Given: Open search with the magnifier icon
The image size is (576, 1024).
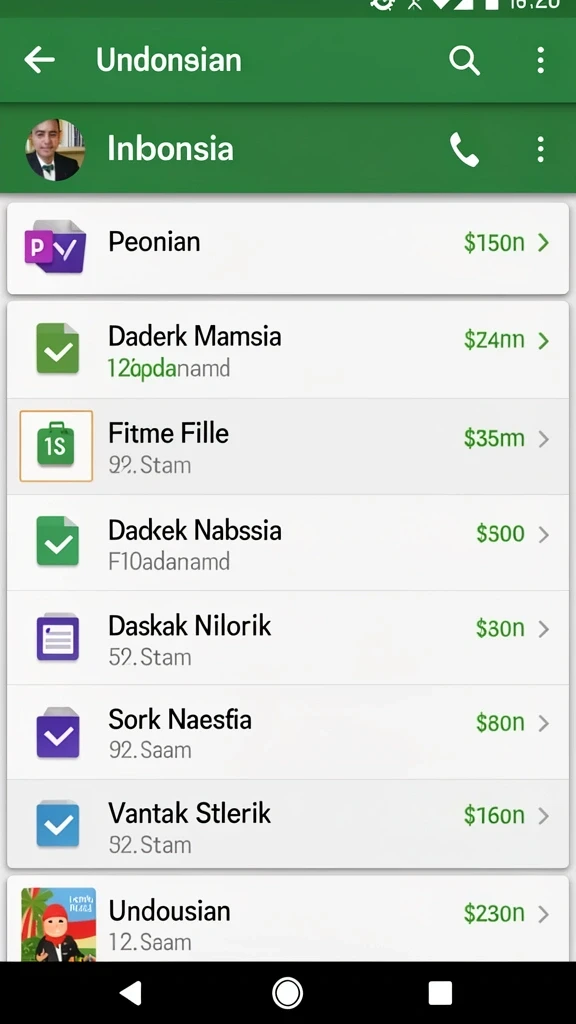Looking at the screenshot, I should (x=464, y=61).
